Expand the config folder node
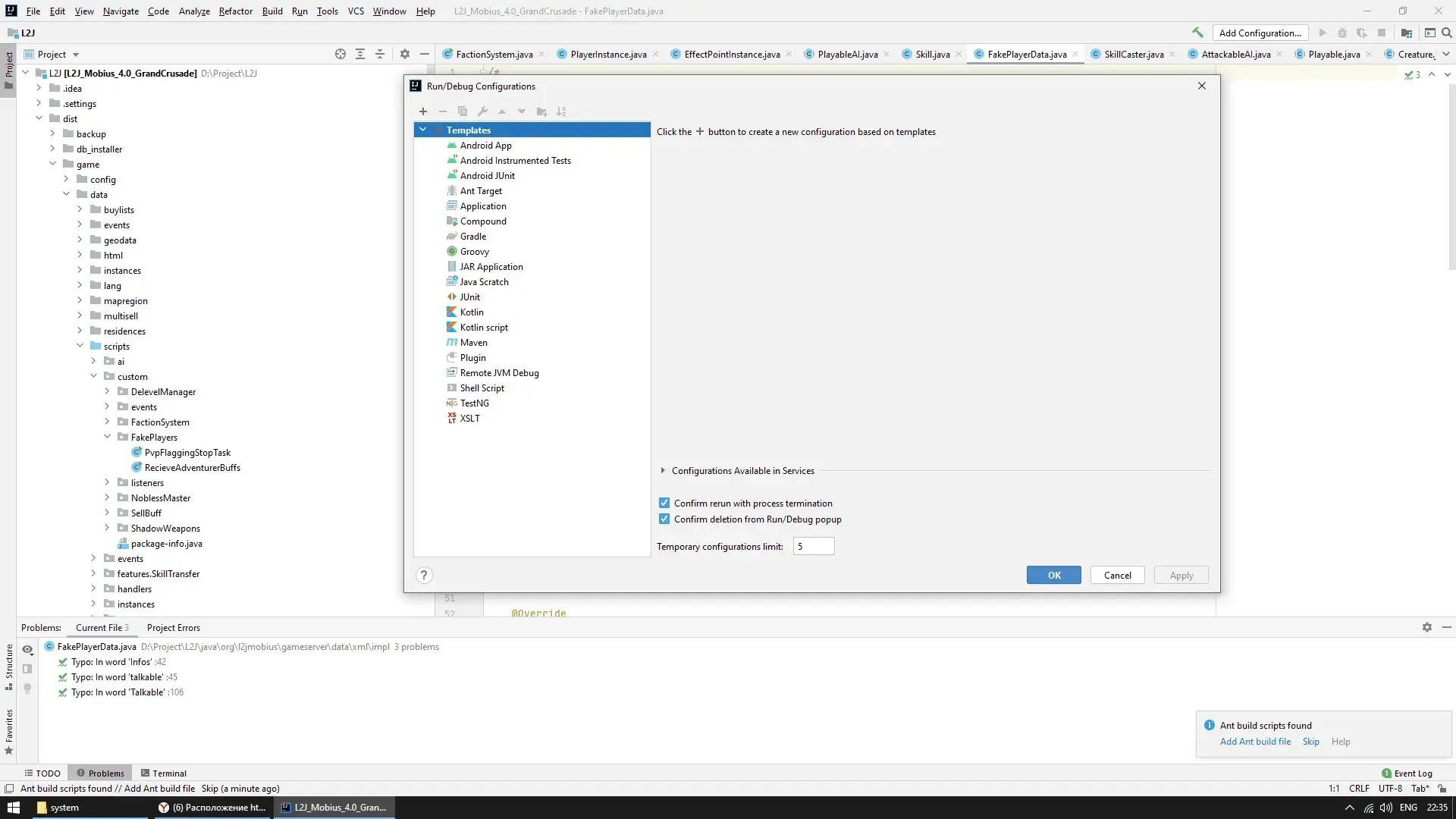The image size is (1456, 819). (66, 179)
